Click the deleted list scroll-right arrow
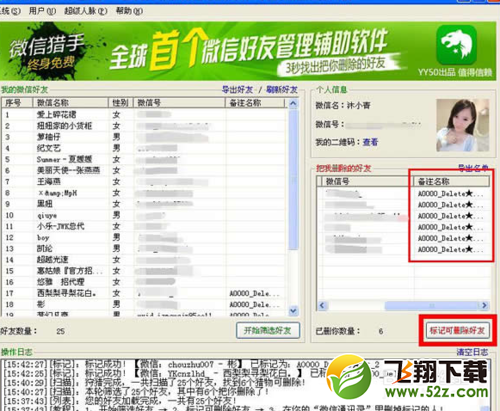The image size is (500, 411). click(484, 305)
